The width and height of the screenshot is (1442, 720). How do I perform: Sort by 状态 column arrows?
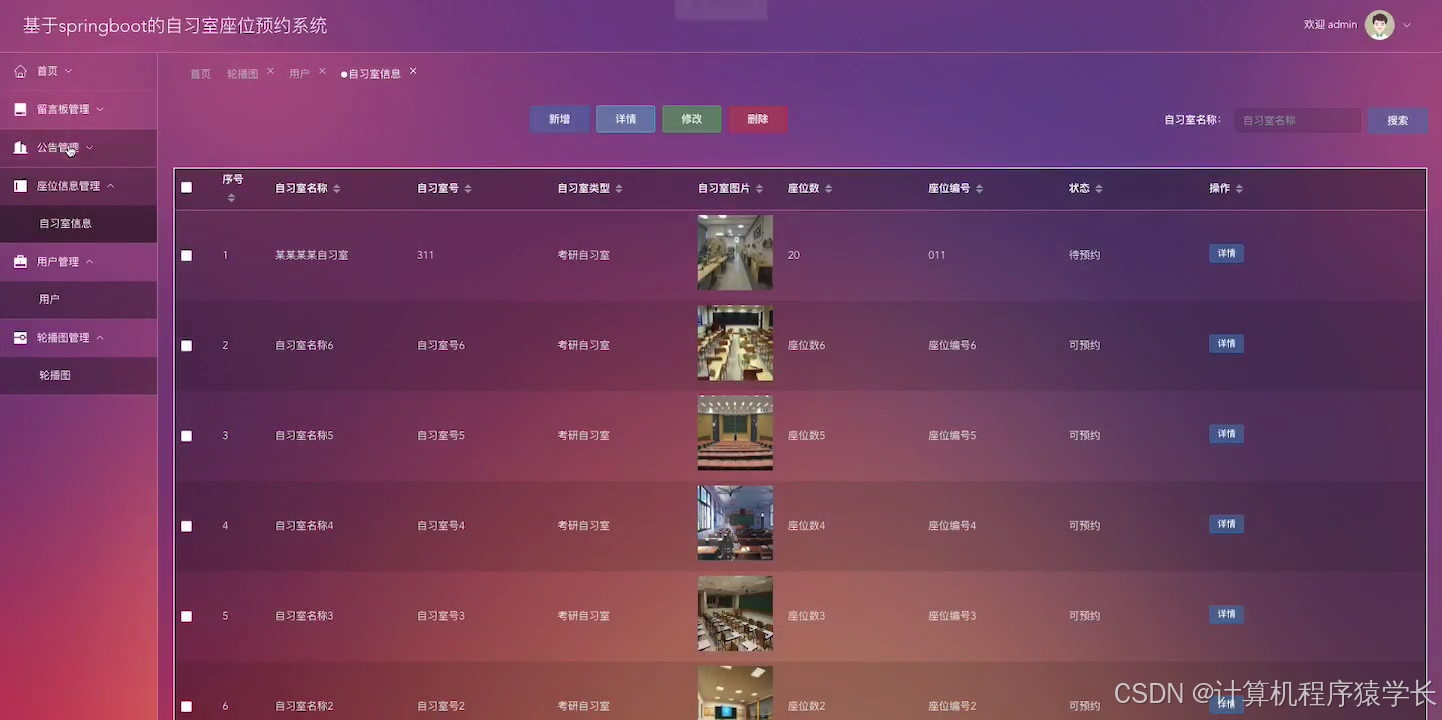[x=1099, y=189]
